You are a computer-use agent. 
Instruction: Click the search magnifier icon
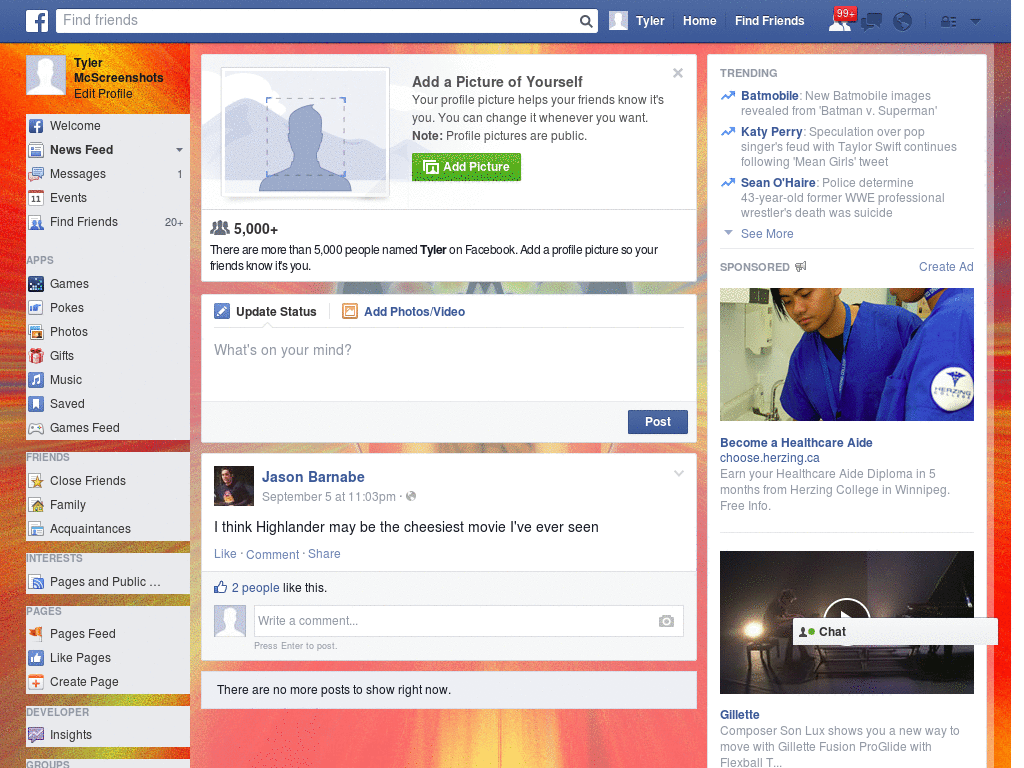pyautogui.click(x=586, y=21)
